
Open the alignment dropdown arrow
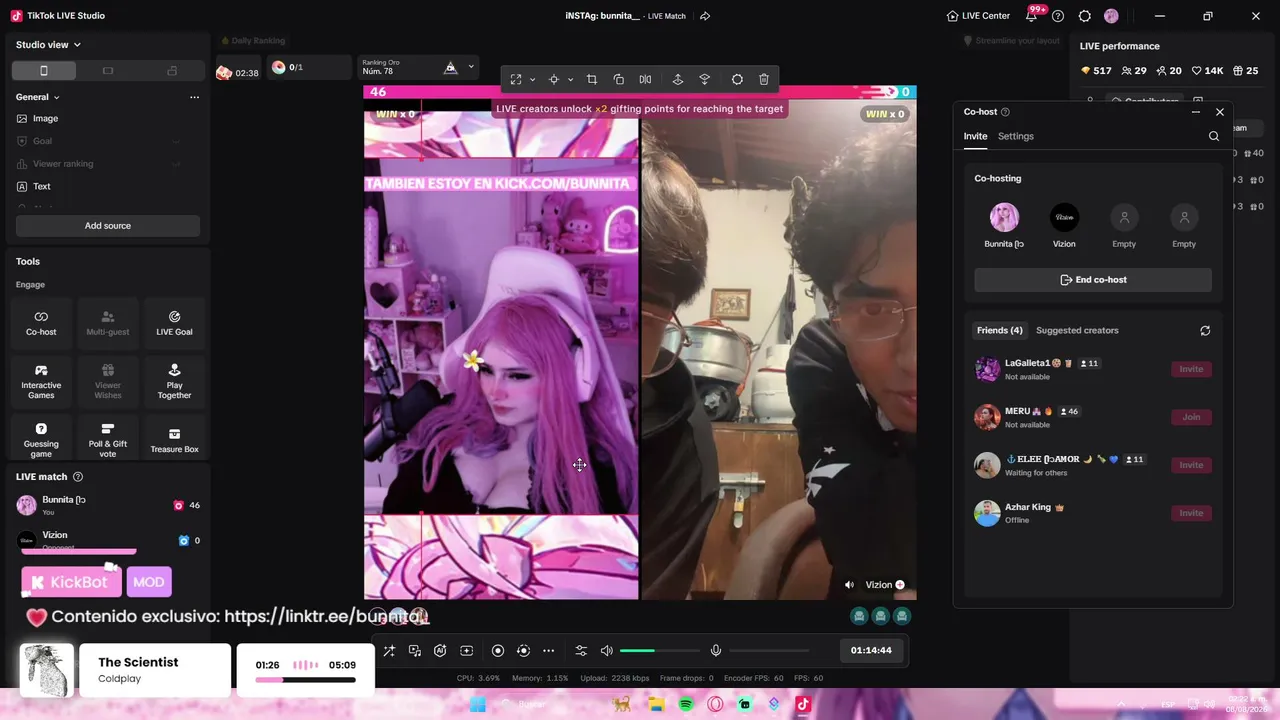[570, 79]
